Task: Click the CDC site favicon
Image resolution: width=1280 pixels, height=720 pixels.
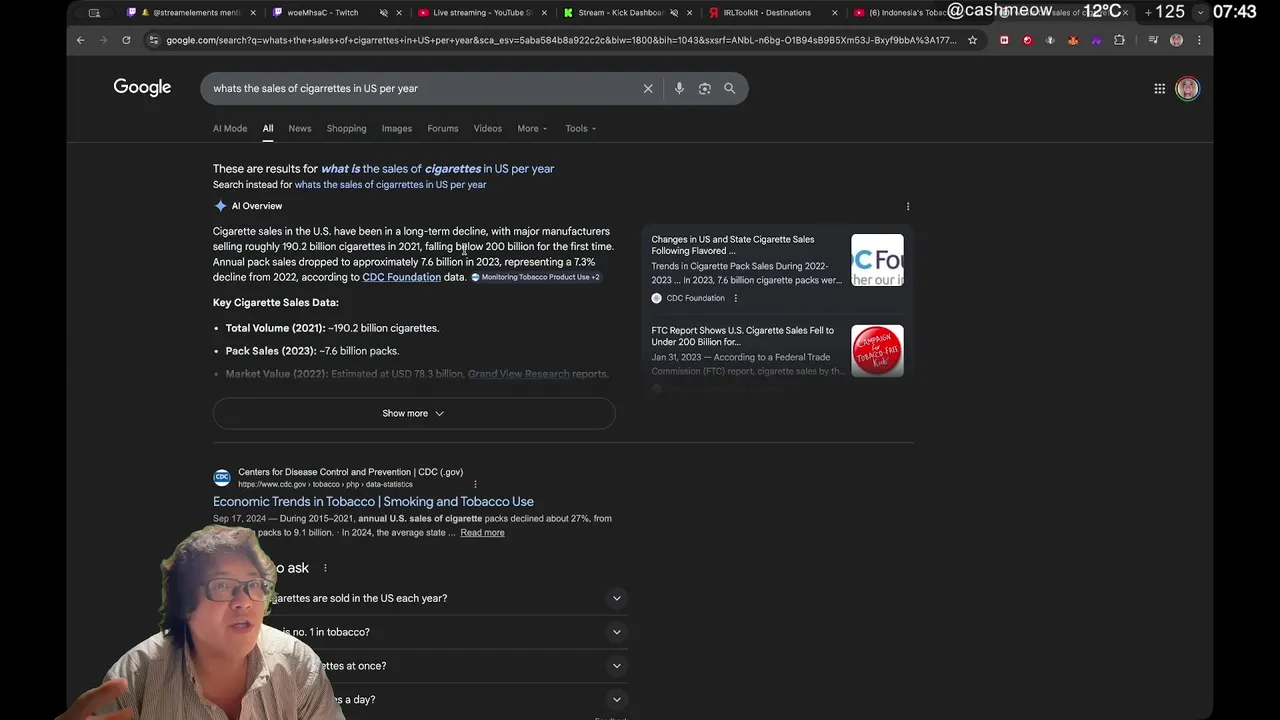Action: coord(222,477)
